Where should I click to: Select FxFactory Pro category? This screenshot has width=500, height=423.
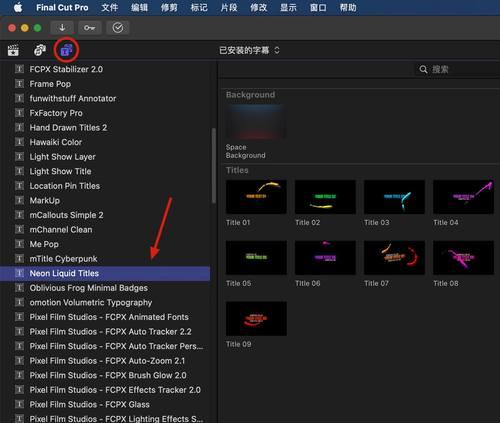105,113
